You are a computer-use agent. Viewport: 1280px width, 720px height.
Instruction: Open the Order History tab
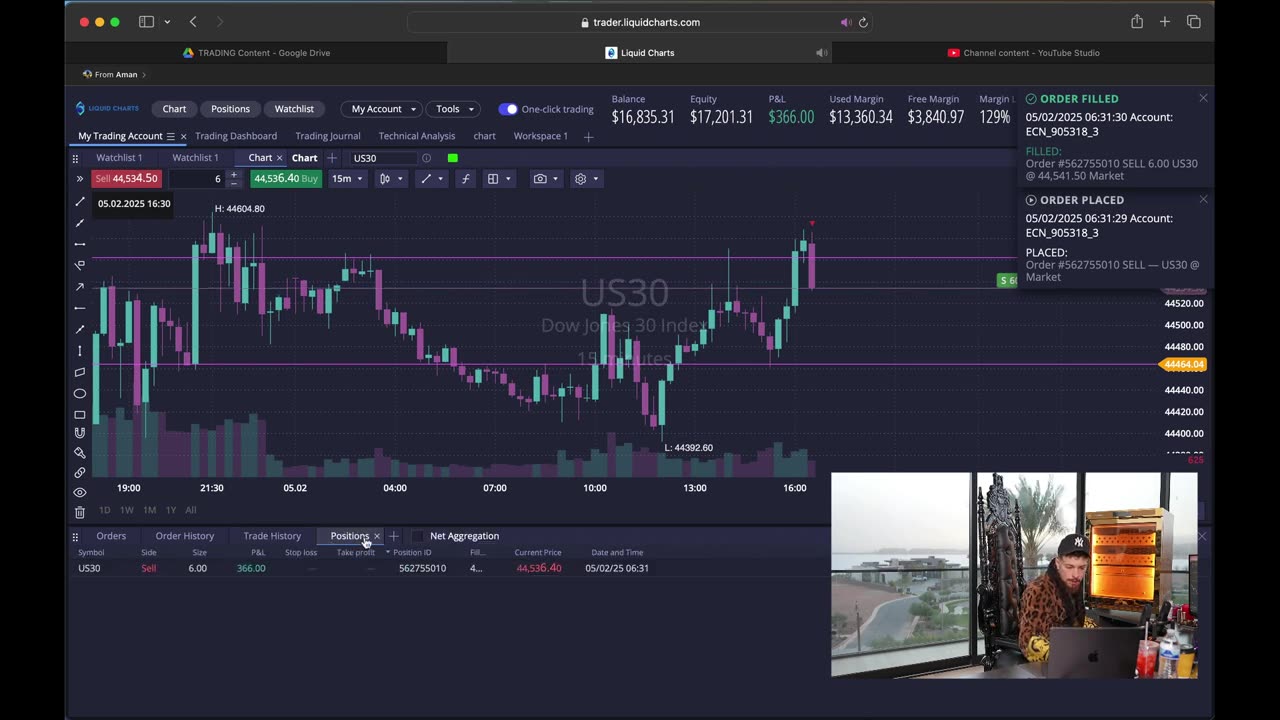click(185, 536)
